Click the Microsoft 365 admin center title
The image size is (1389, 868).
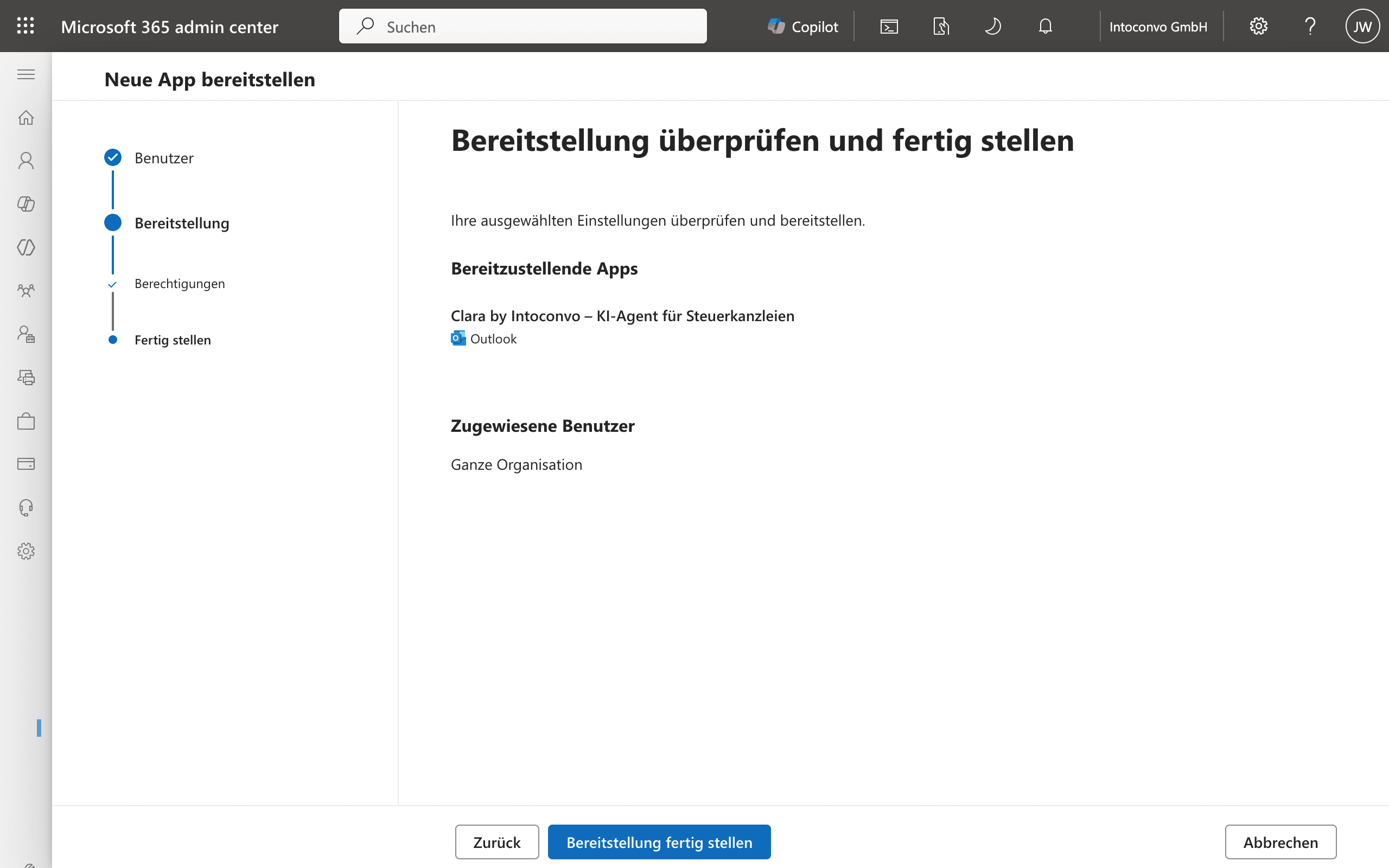[x=169, y=27]
